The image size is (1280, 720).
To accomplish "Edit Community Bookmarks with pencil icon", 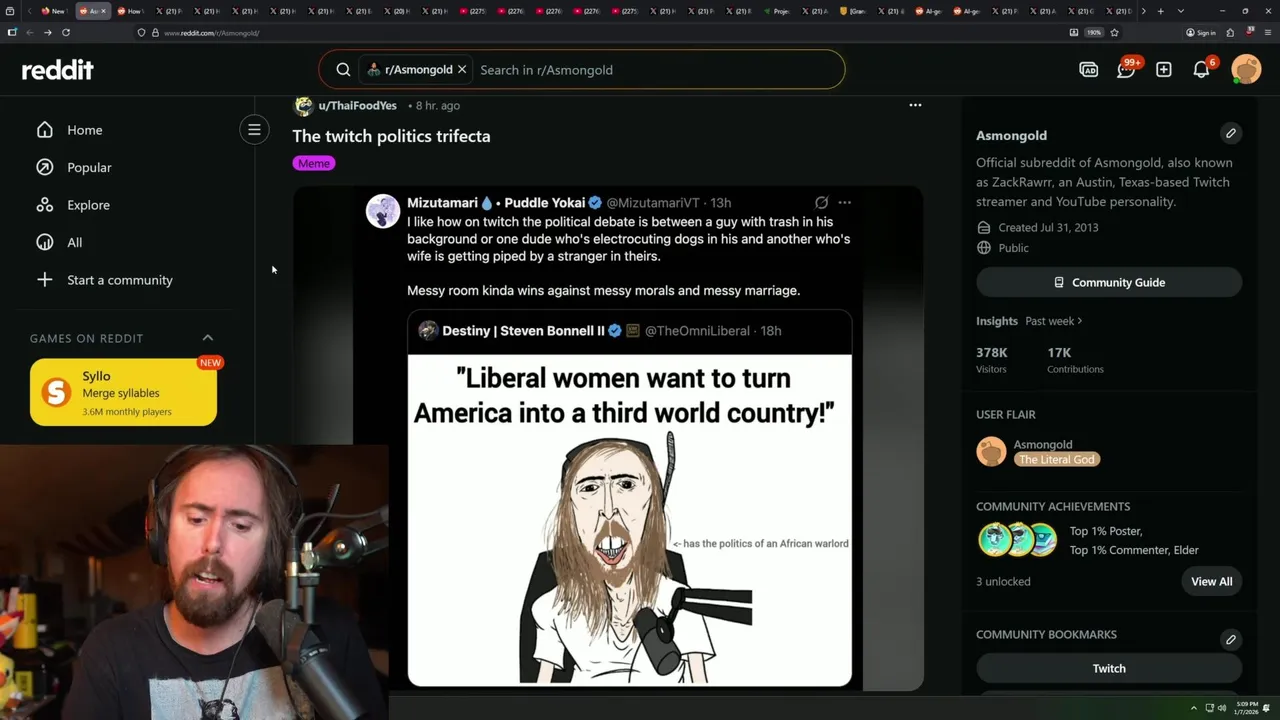I will coord(1231,639).
